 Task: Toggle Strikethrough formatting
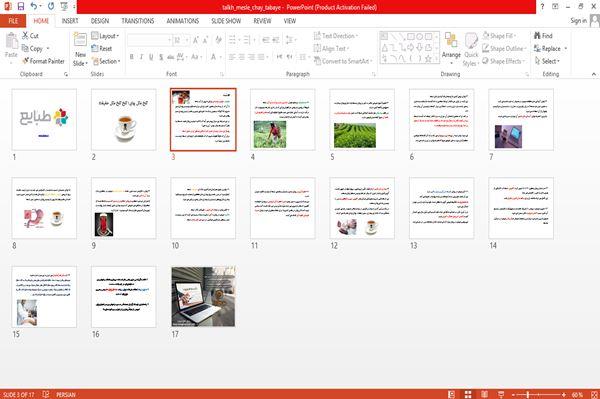(171, 57)
